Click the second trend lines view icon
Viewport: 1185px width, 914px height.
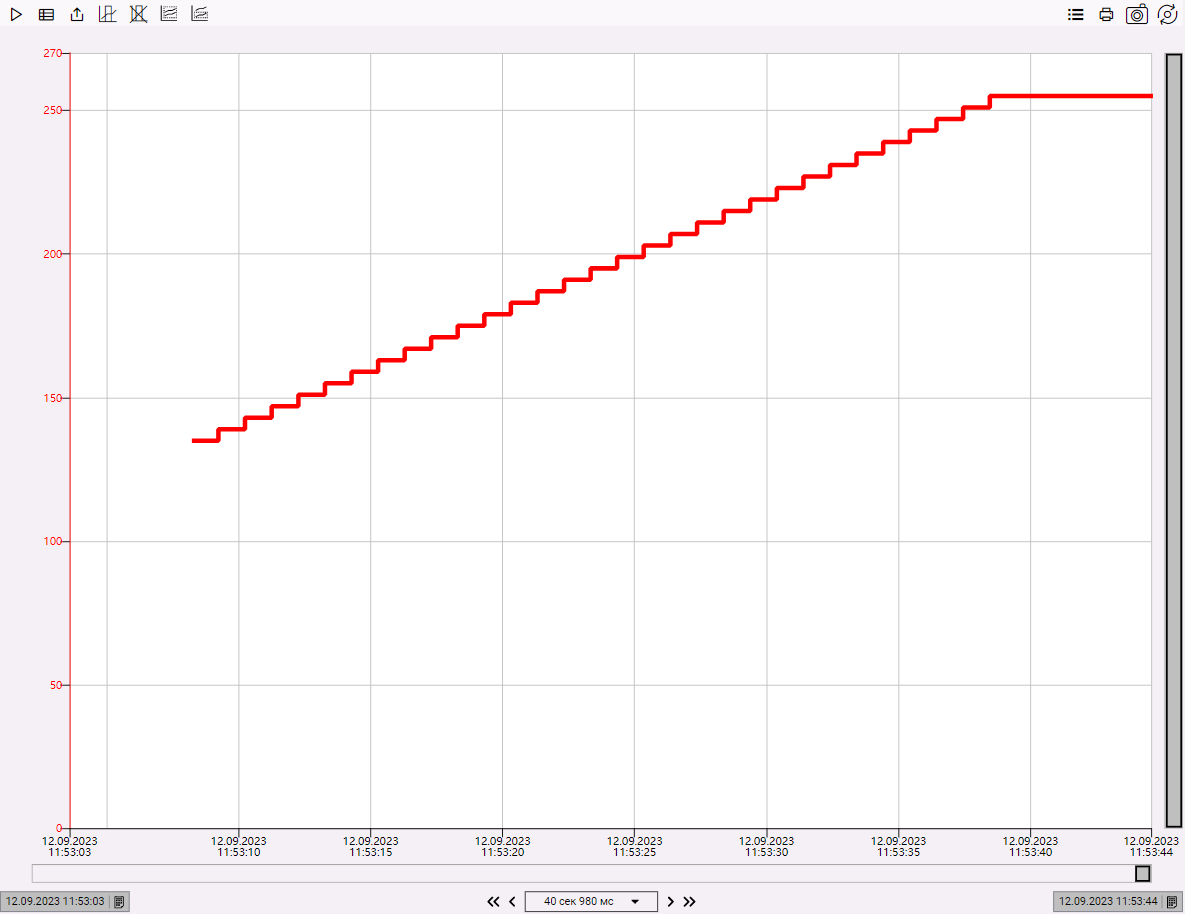200,15
